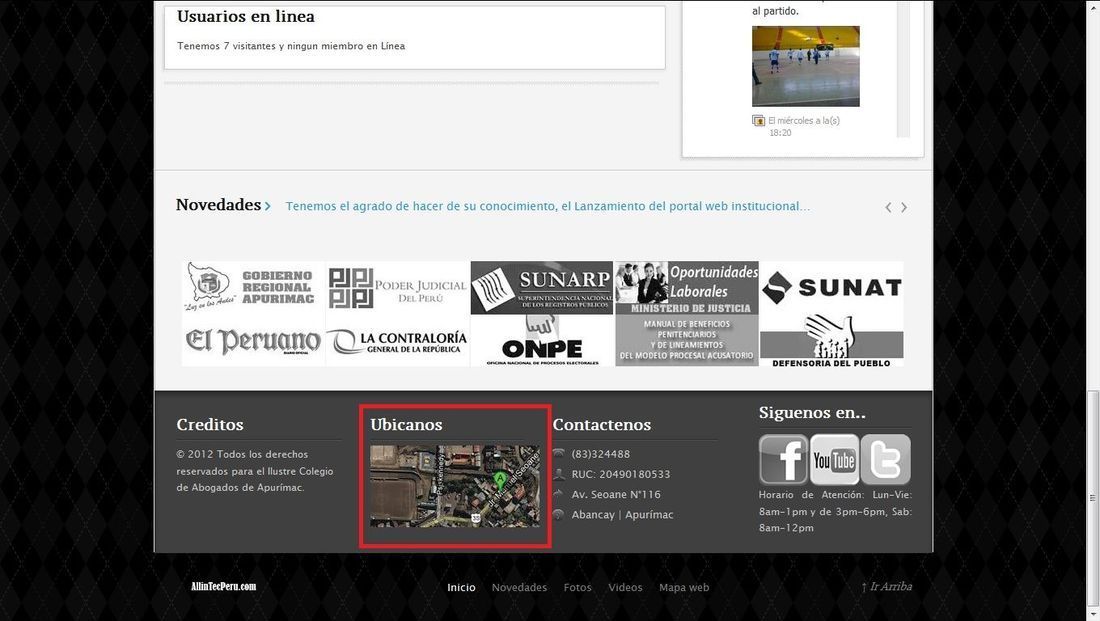Click the page vertical scrollbar thumb
This screenshot has height=621, width=1100.
tap(1092, 498)
